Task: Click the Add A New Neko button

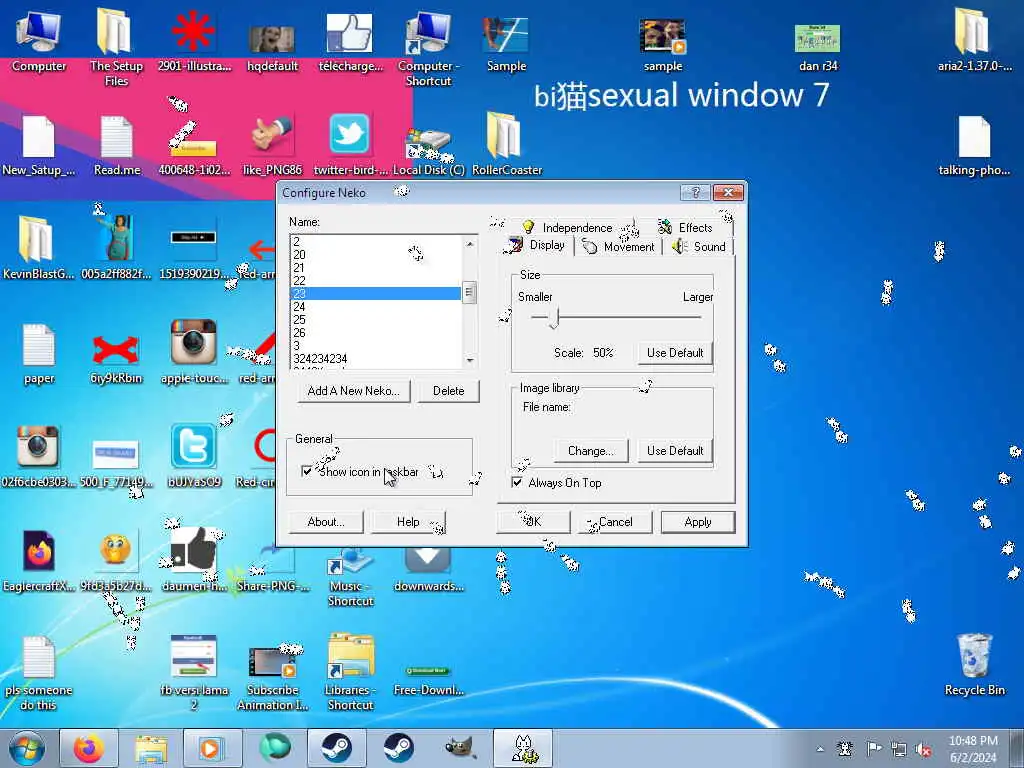Action: (x=353, y=391)
